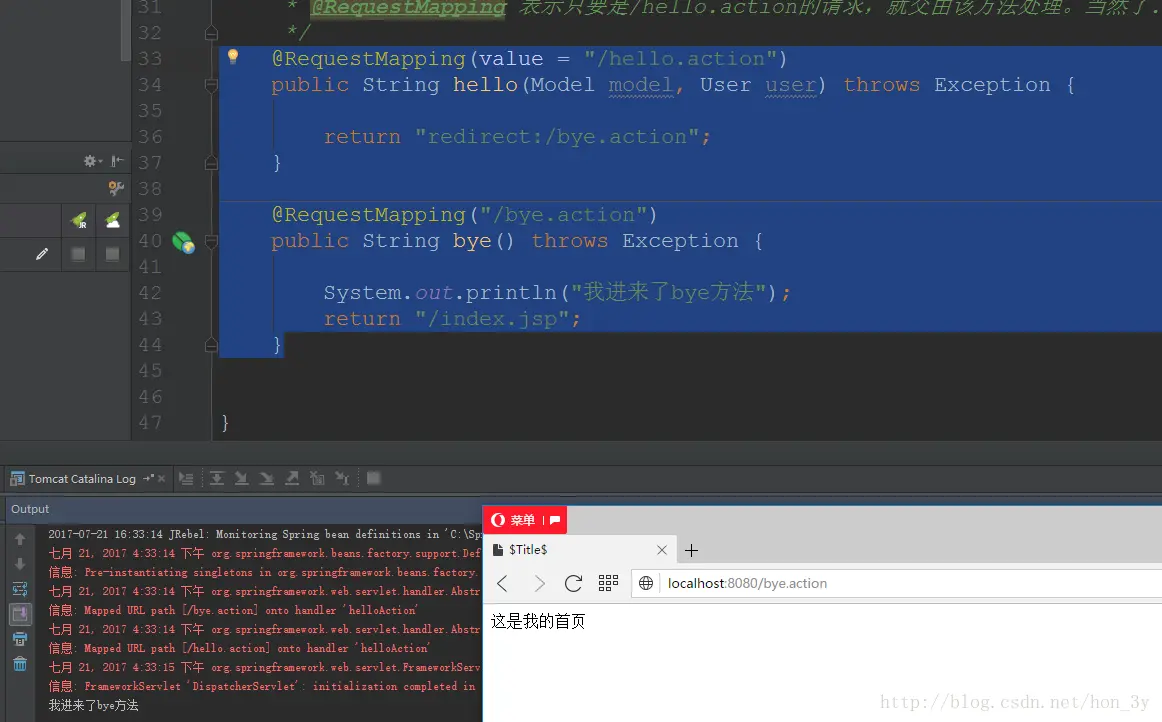Click the up arrow in Output sidebar
Viewport: 1162px width, 722px height.
click(x=20, y=539)
